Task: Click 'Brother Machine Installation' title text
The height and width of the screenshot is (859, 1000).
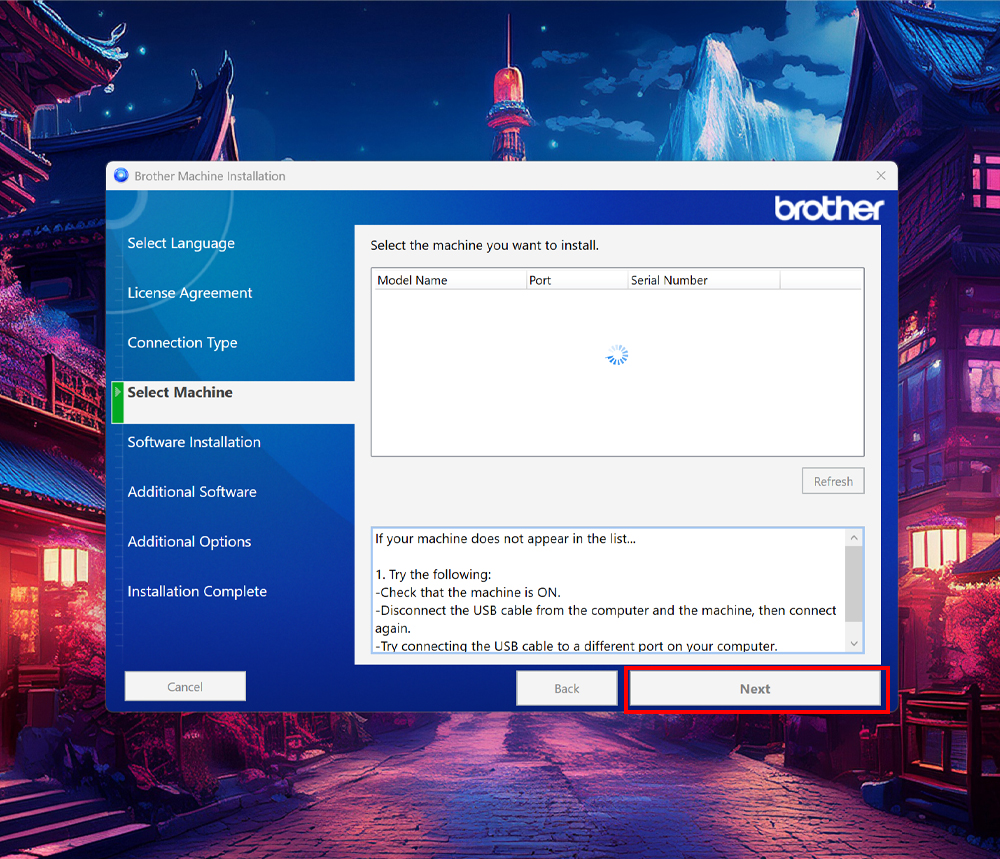Action: [x=210, y=176]
